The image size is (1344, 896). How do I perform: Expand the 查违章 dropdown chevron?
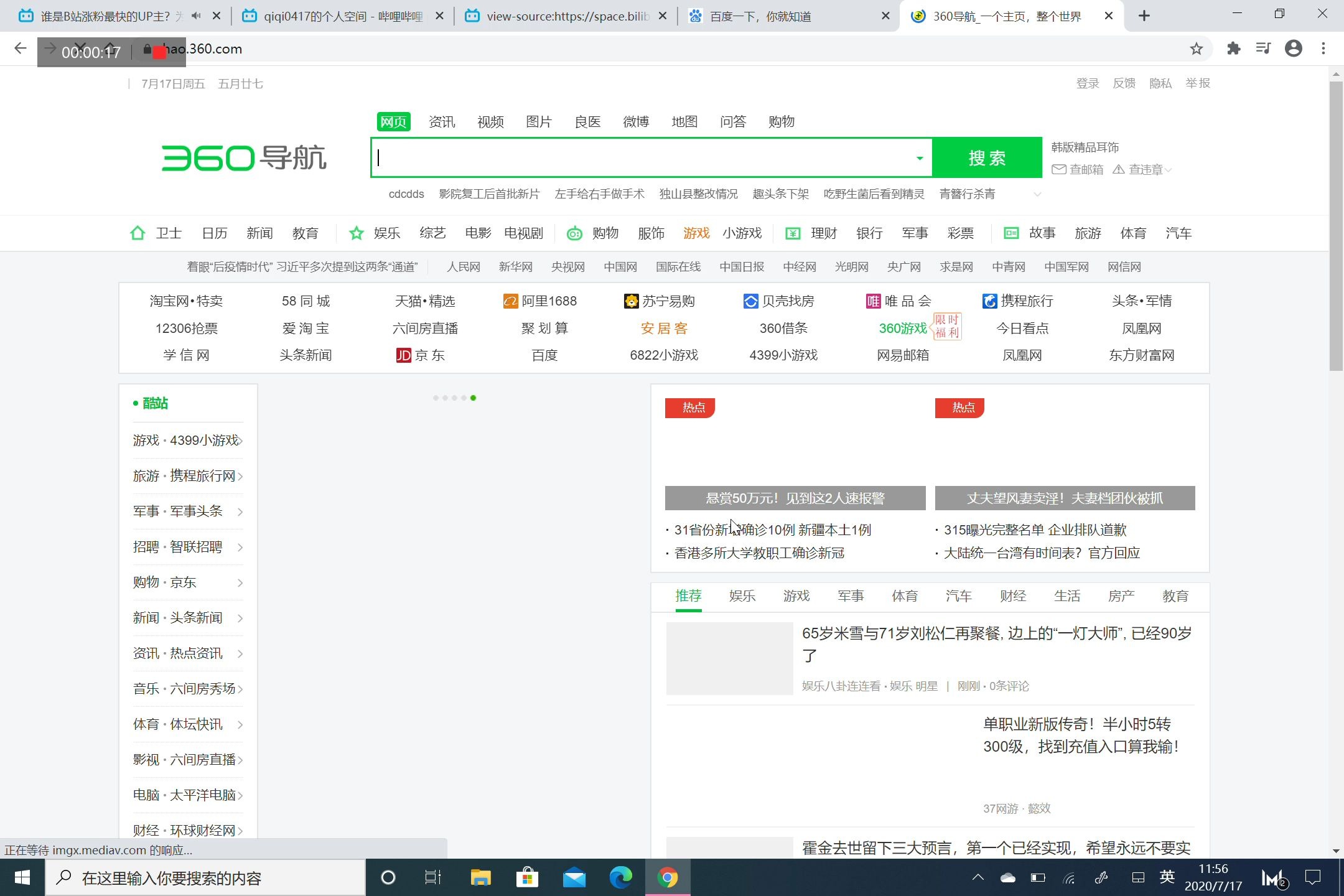coord(1169,169)
